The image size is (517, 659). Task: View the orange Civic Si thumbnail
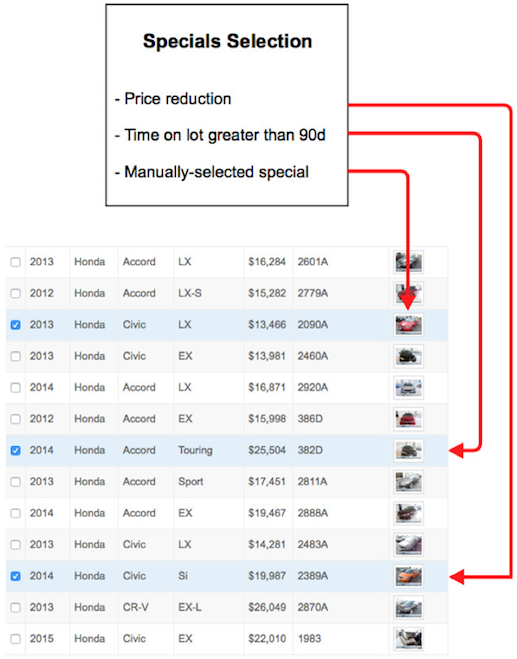[x=408, y=576]
